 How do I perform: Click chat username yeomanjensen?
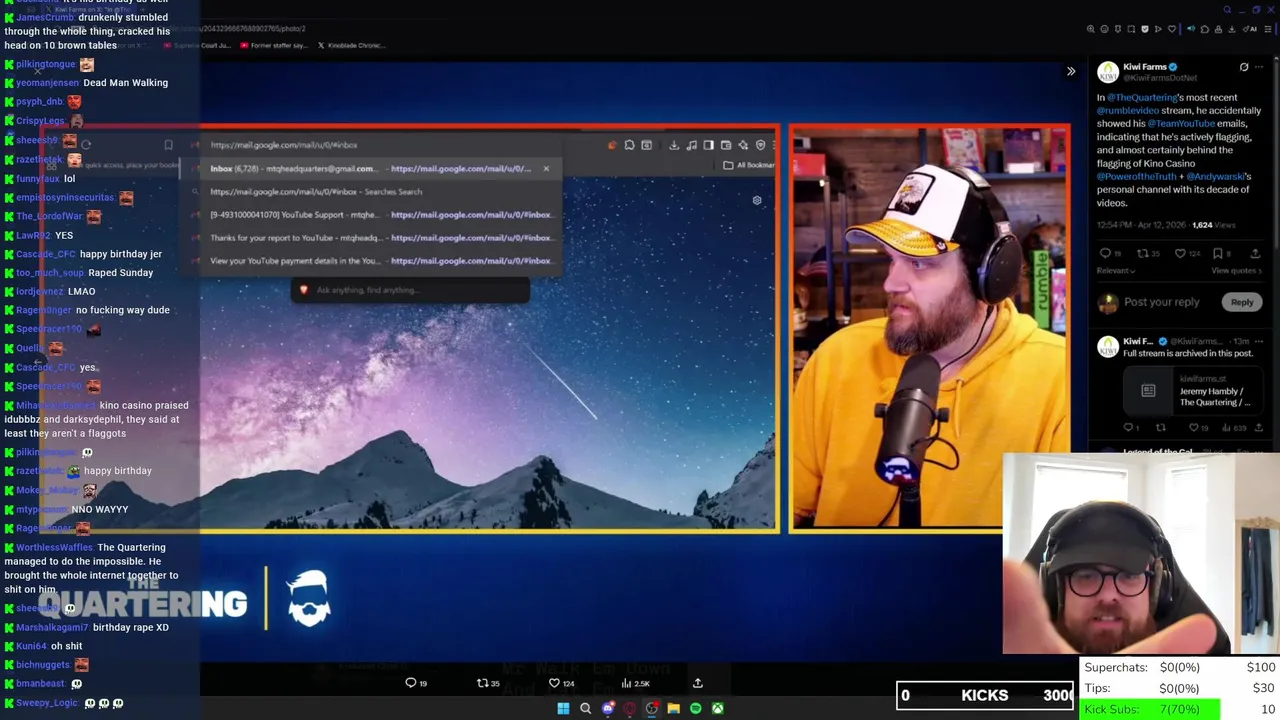click(47, 83)
